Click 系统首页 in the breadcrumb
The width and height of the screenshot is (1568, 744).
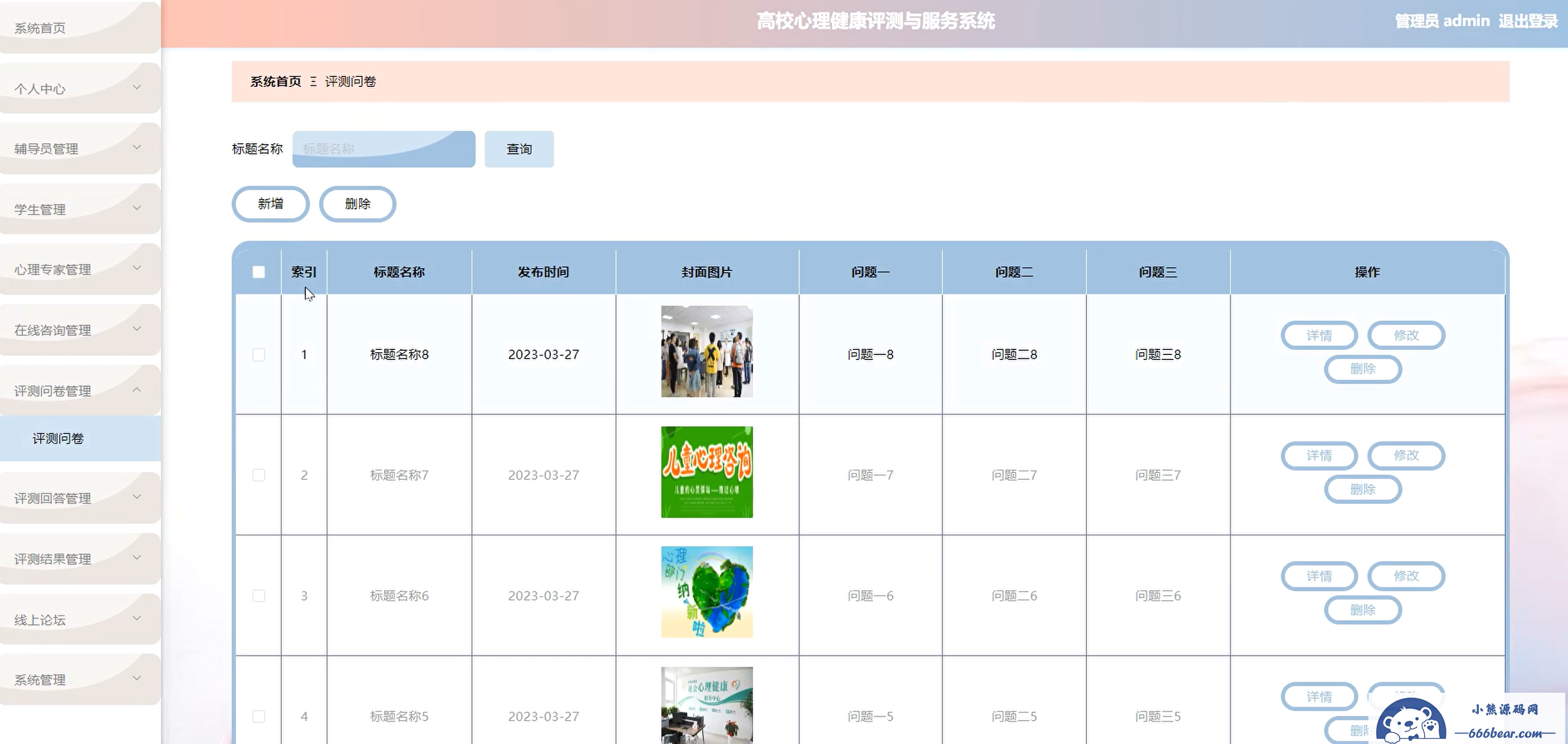[276, 81]
